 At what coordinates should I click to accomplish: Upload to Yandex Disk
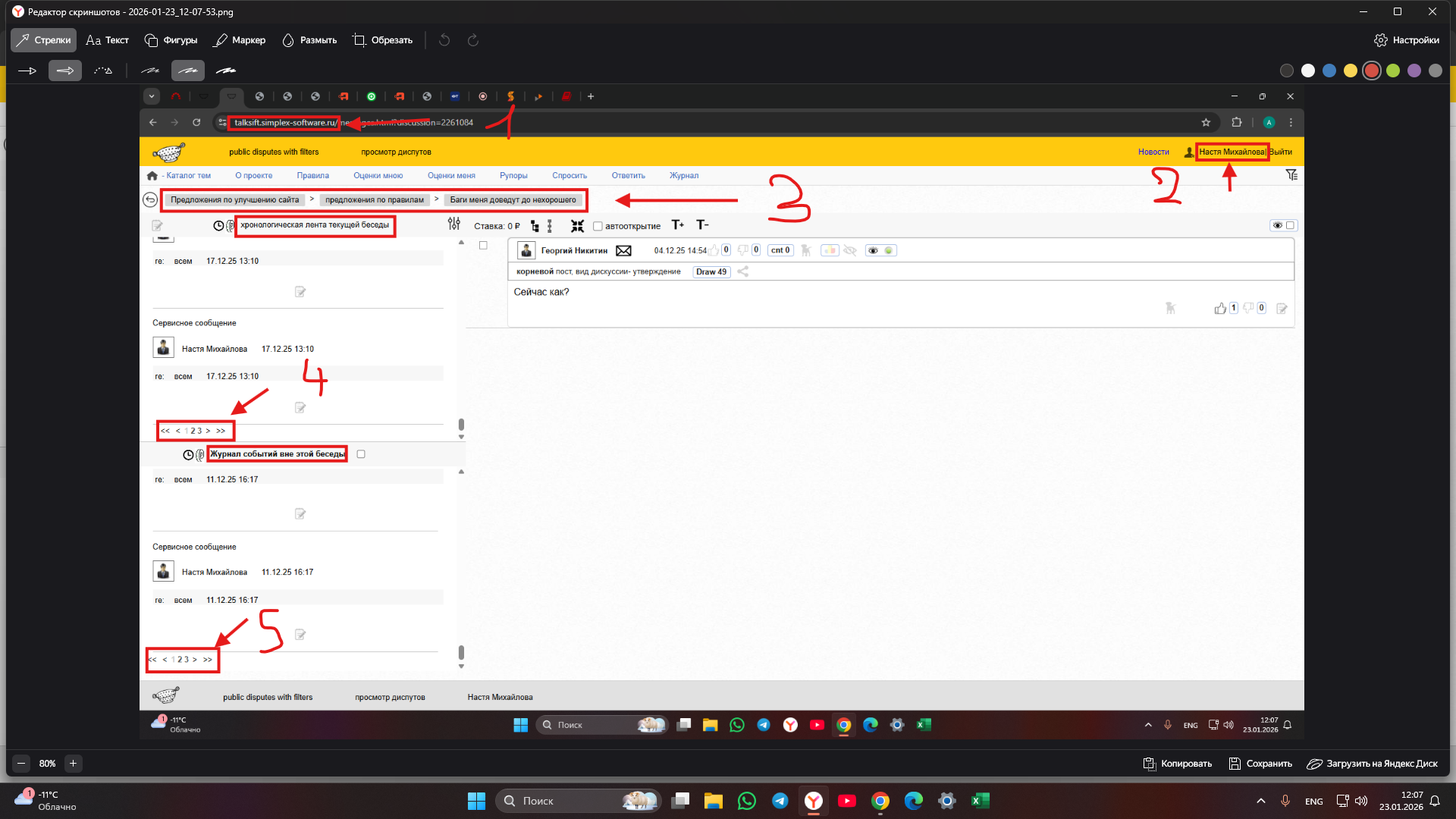tap(1373, 764)
